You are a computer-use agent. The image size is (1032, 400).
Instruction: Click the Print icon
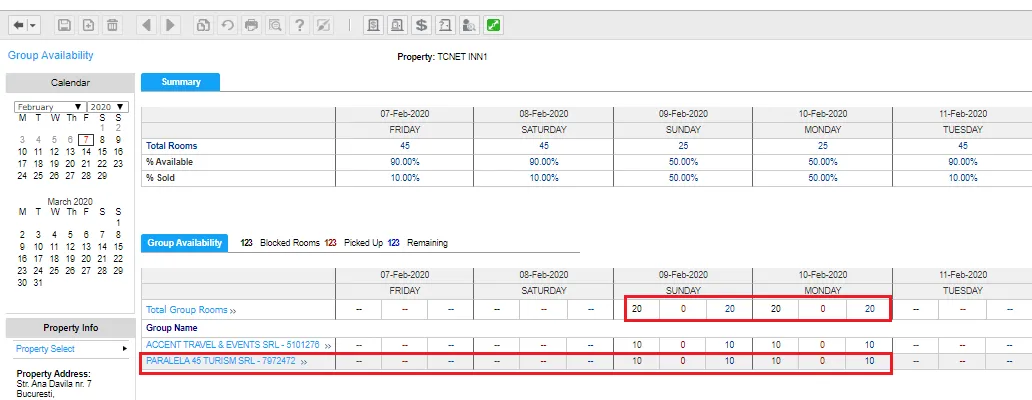click(x=251, y=26)
